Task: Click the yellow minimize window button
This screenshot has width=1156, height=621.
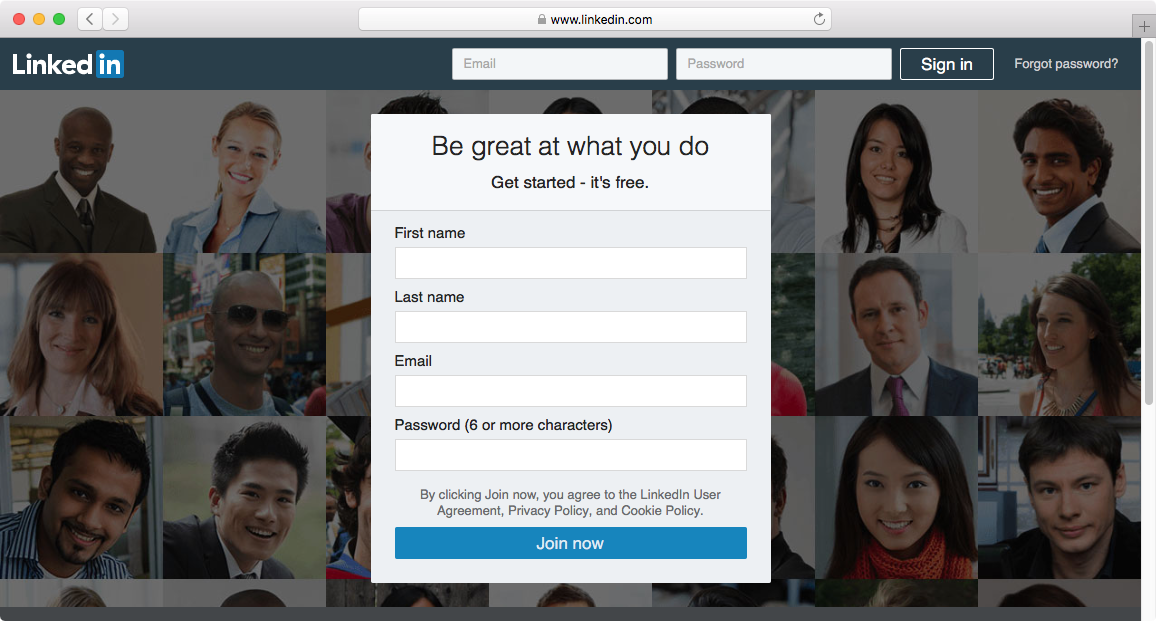Action: click(x=39, y=19)
